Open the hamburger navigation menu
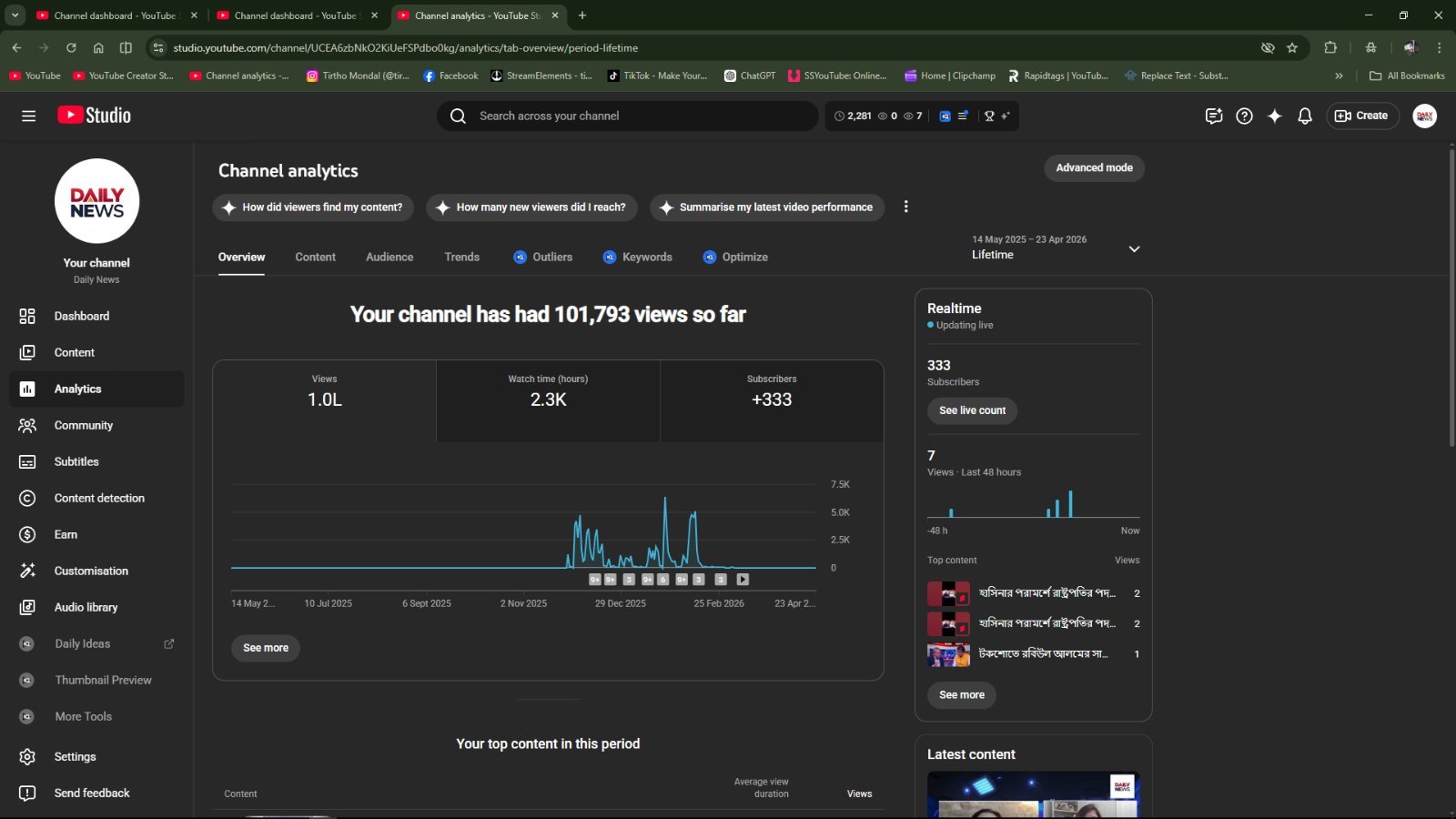 click(x=28, y=116)
